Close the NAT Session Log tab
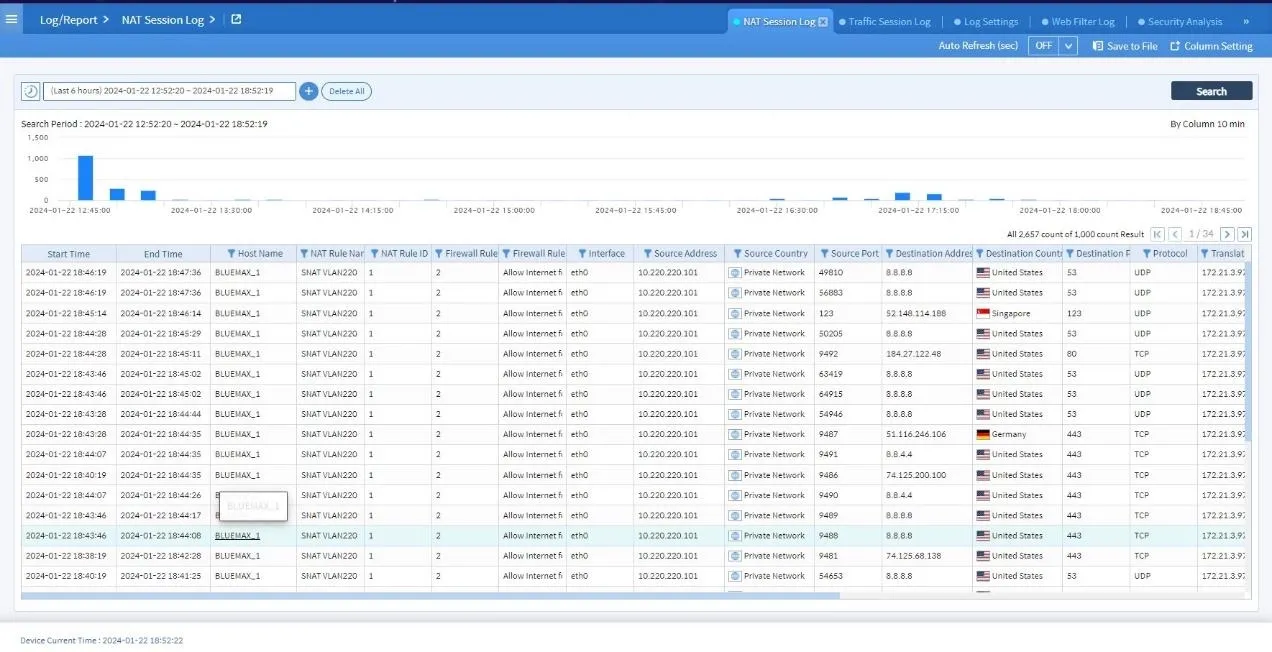 pos(823,22)
